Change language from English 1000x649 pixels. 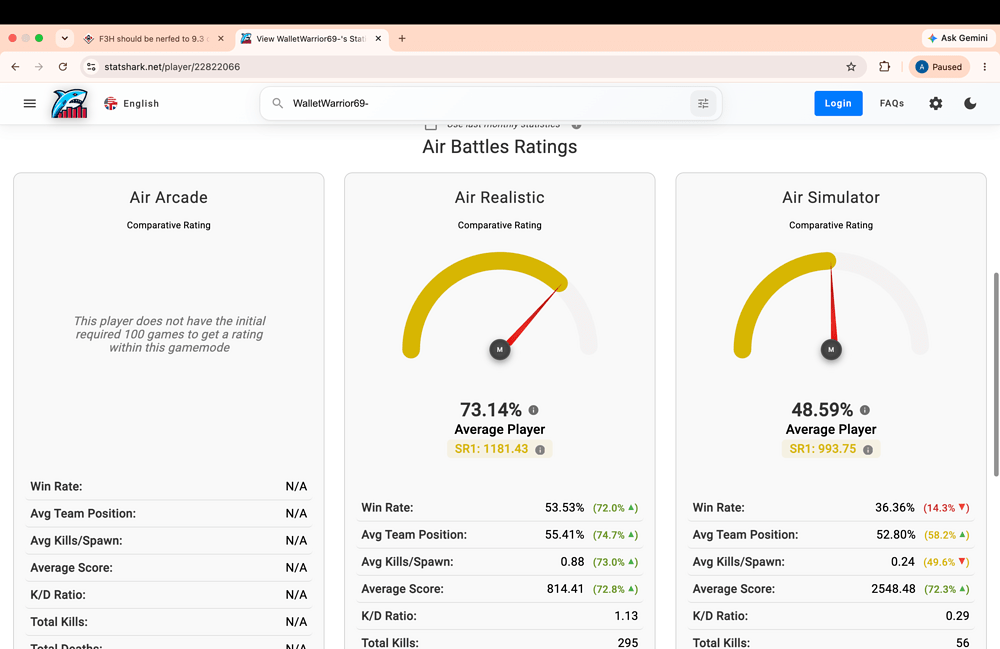[x=131, y=103]
